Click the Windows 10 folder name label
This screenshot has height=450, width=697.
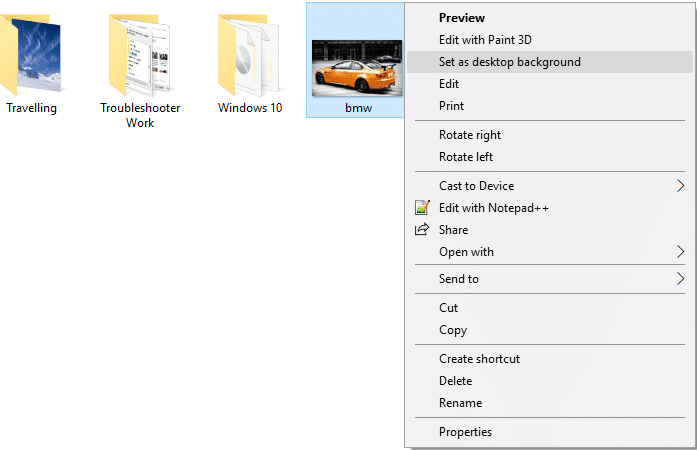(x=250, y=108)
